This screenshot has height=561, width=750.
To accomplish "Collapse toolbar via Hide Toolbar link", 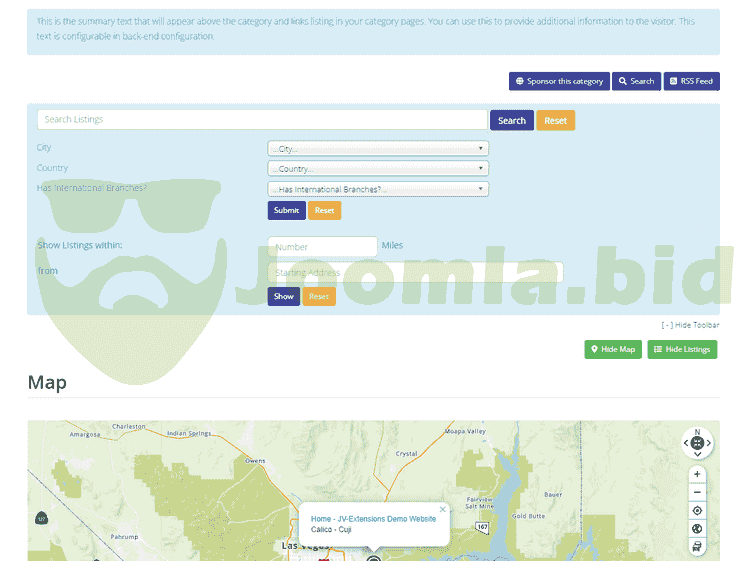I will coord(690,325).
